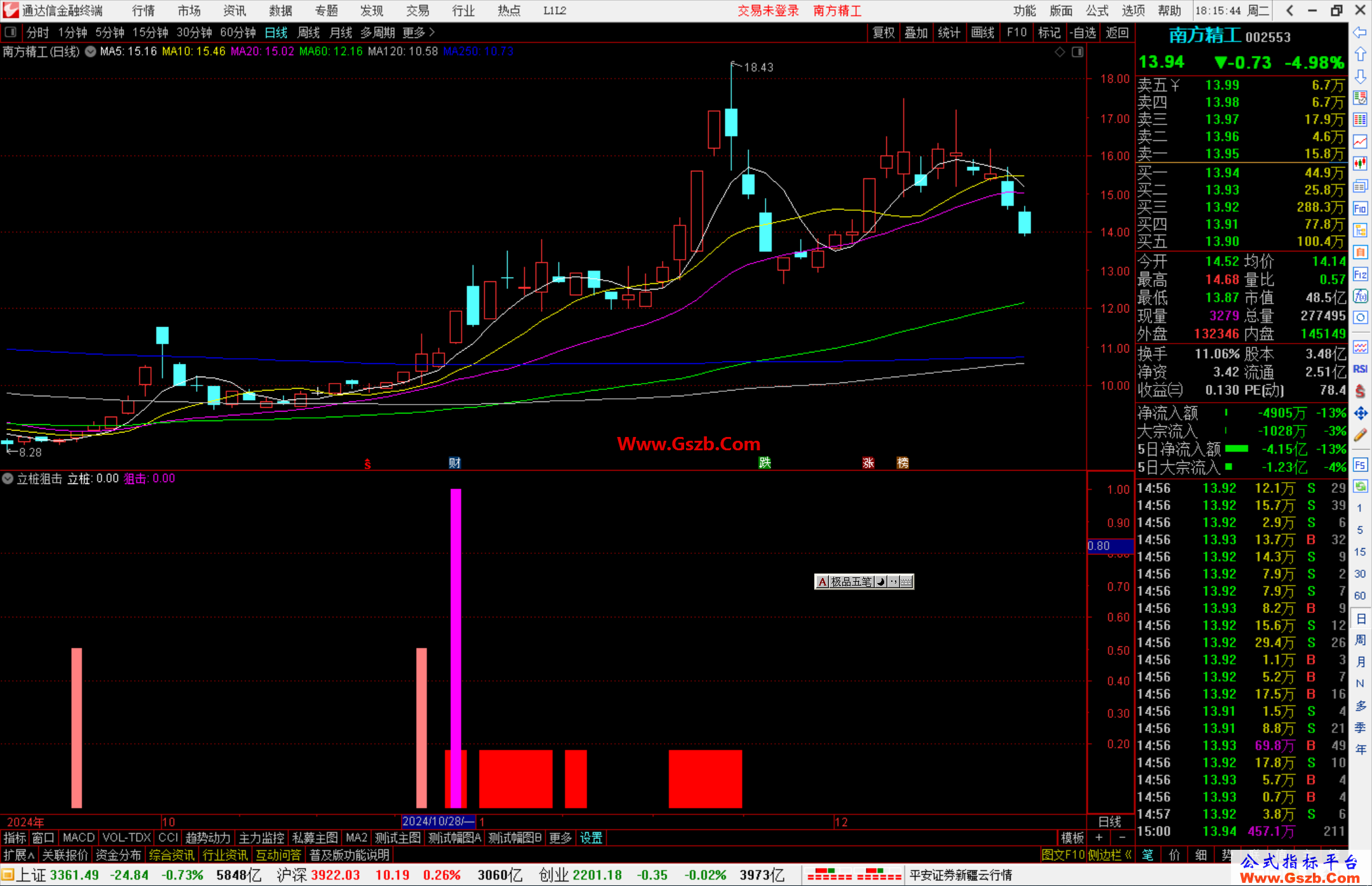The image size is (1372, 886).
Task: Click the 画线 button
Action: (983, 32)
